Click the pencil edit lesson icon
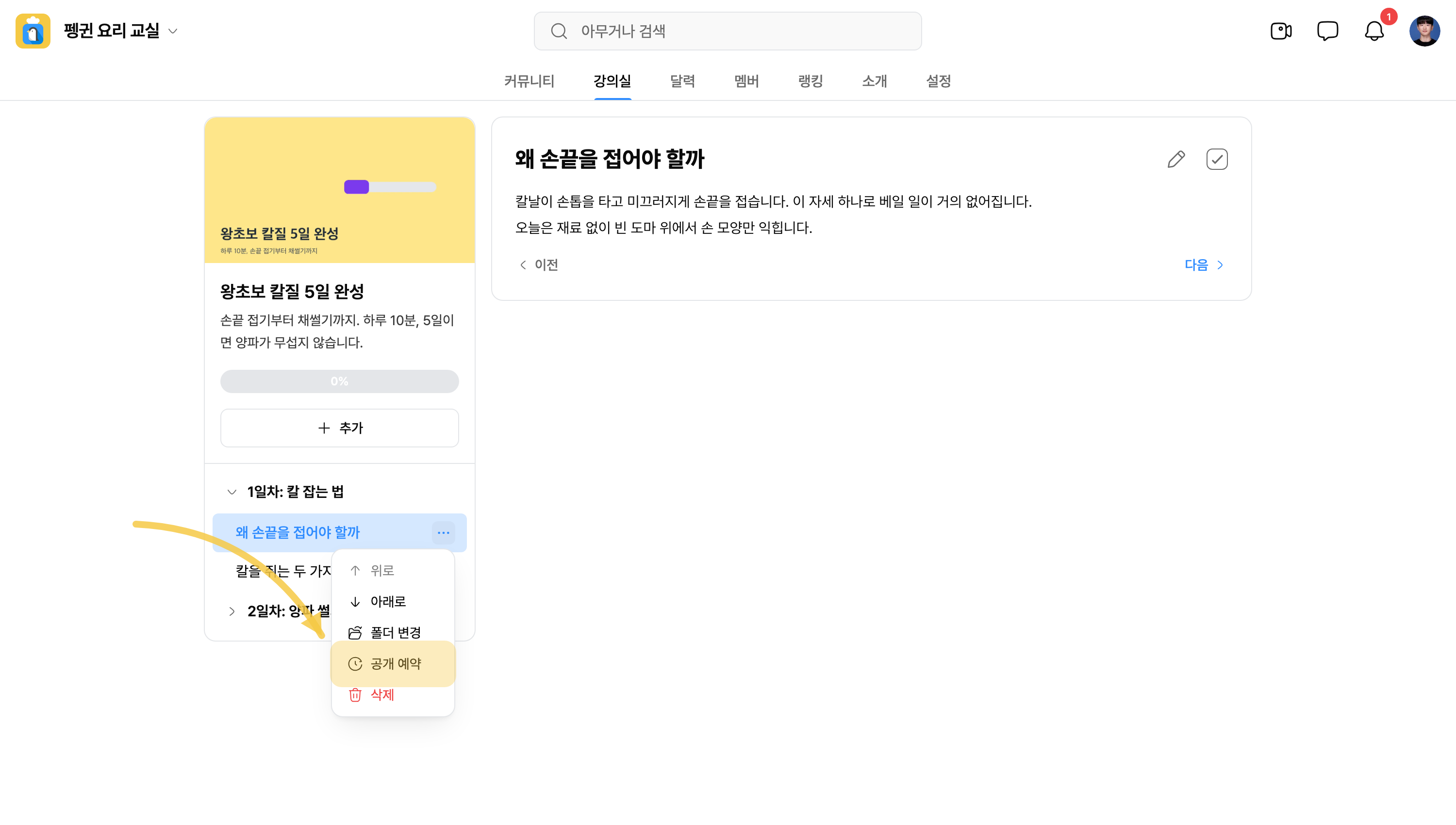The height and width of the screenshot is (825, 1456). coord(1176,159)
